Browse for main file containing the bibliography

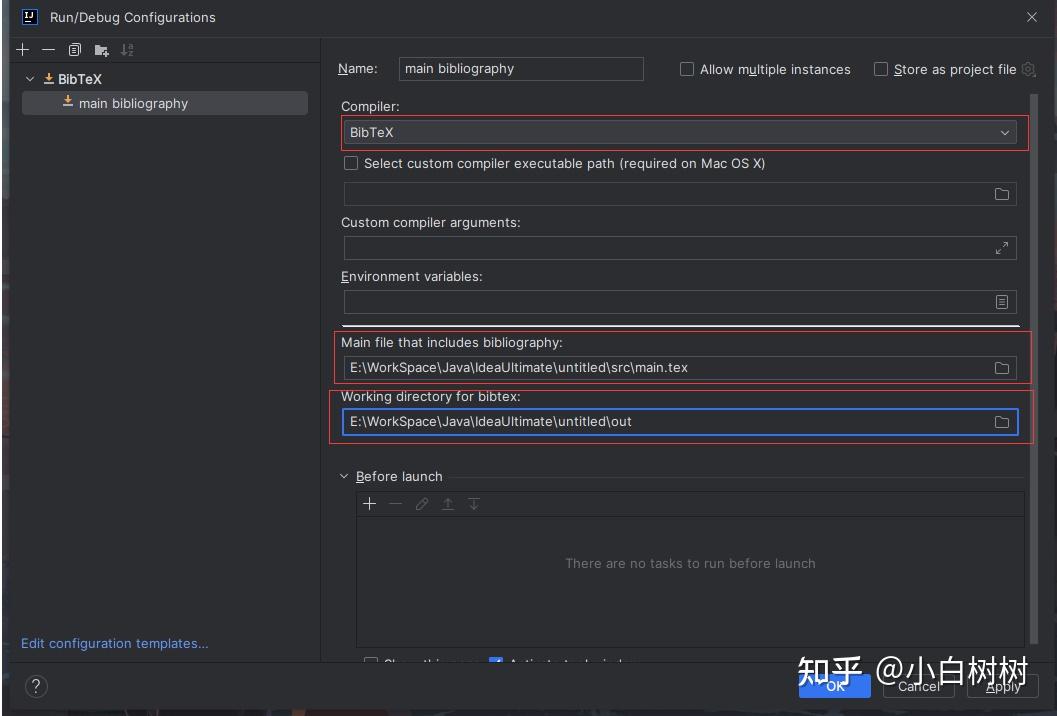point(1002,368)
